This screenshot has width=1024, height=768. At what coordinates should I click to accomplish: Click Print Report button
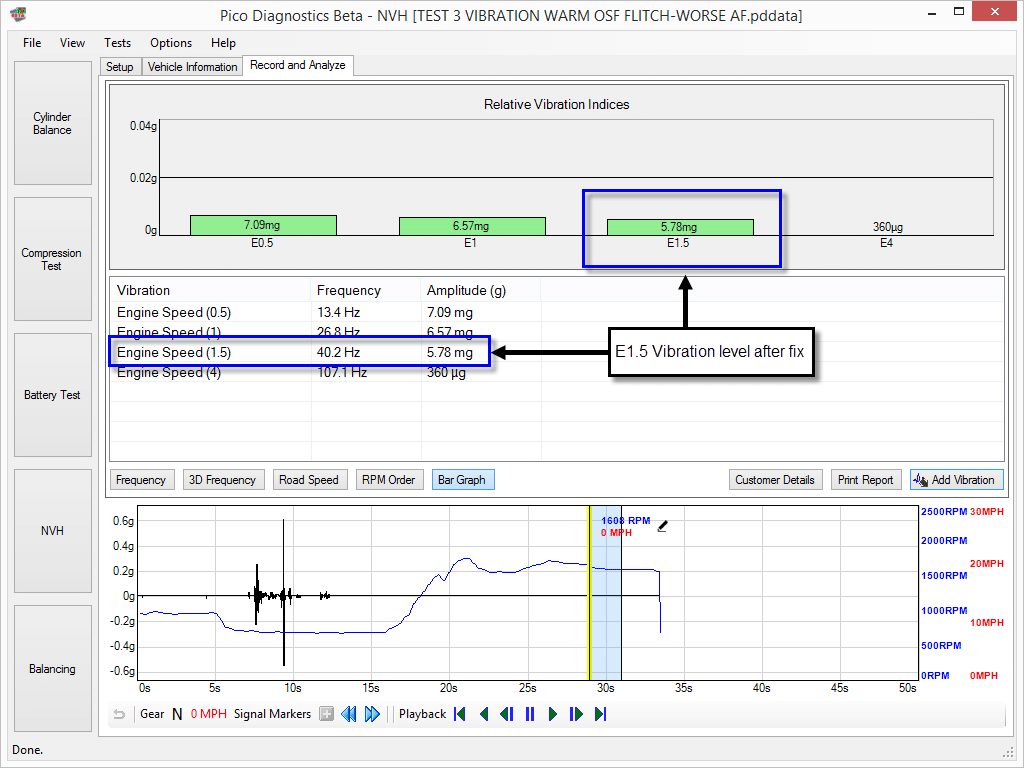866,480
